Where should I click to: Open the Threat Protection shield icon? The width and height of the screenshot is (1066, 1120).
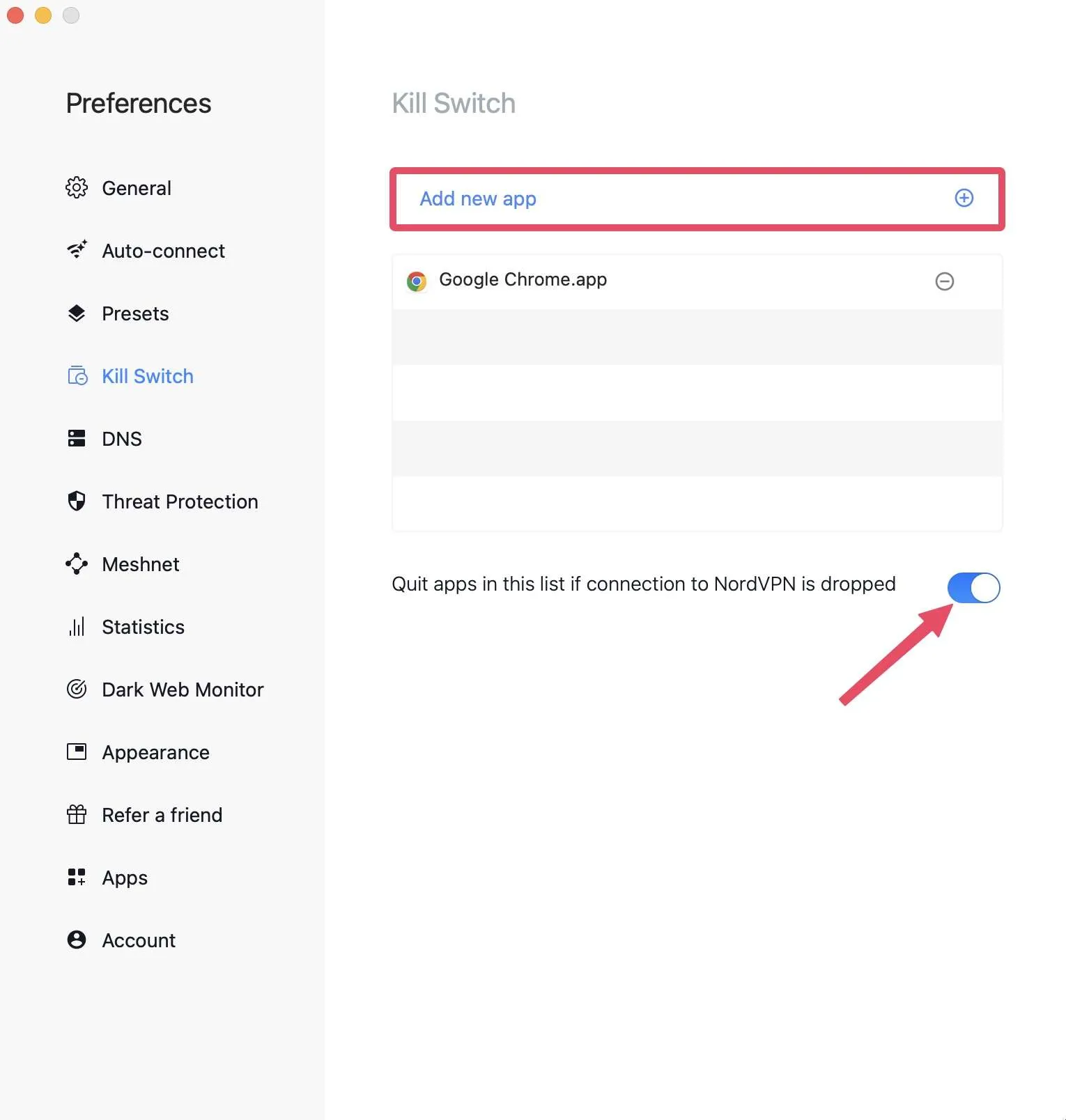pos(77,501)
